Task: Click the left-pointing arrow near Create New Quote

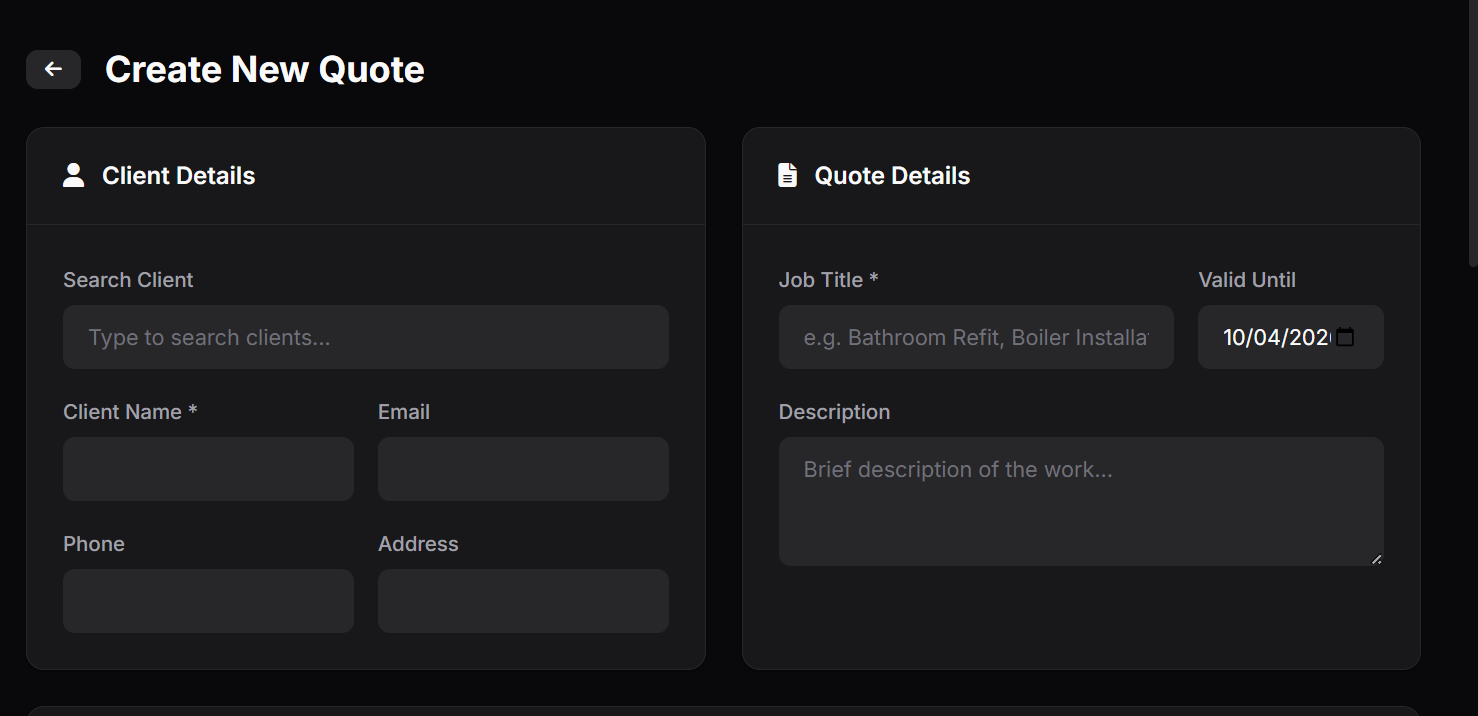Action: pyautogui.click(x=53, y=69)
